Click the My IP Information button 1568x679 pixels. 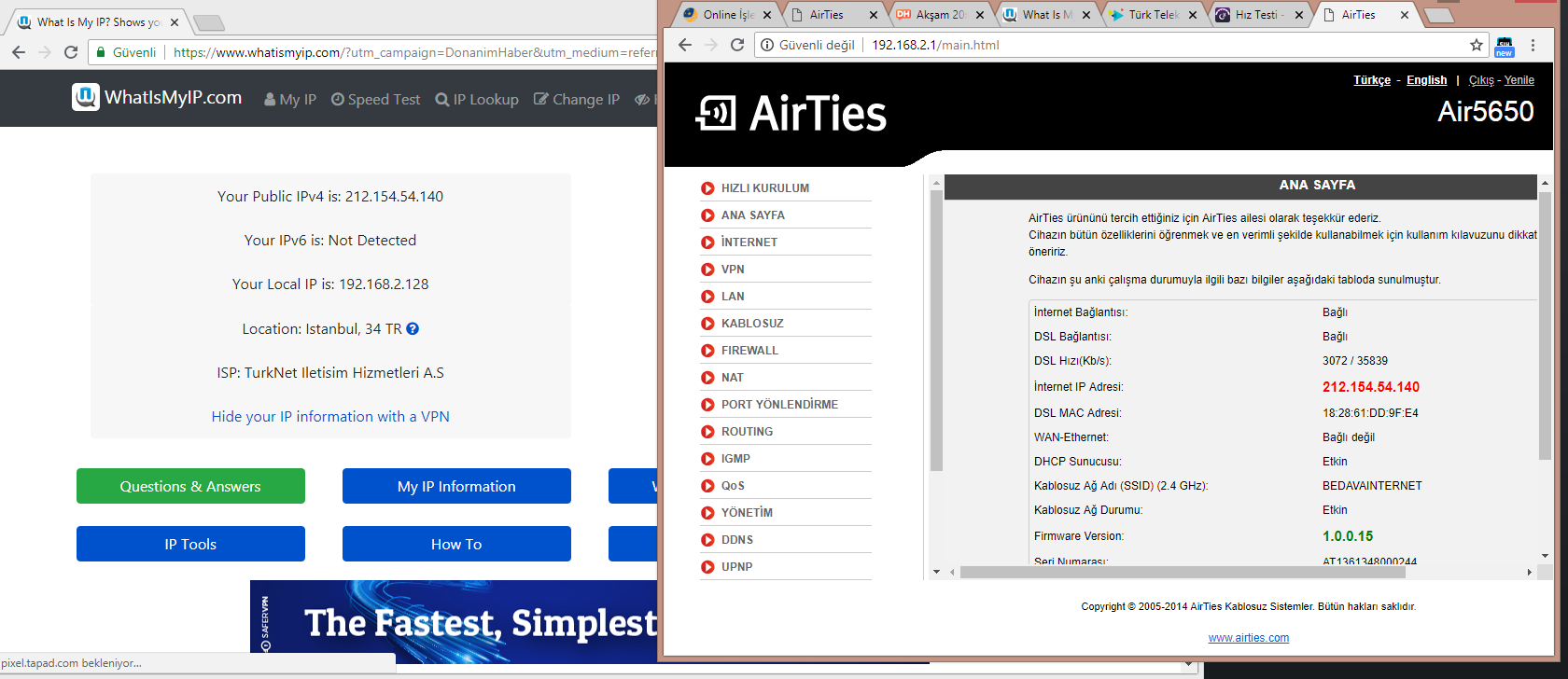[456, 486]
